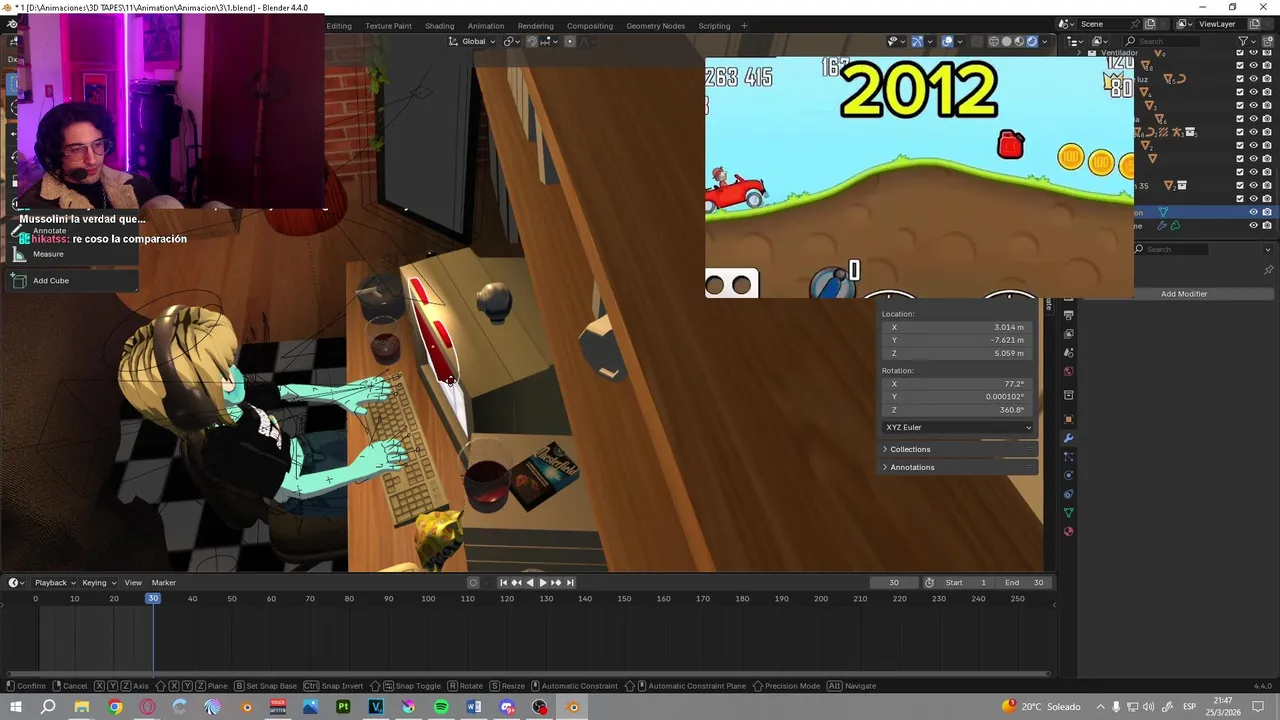Open the Playback popover in timeline
1280x720 pixels.
pyautogui.click(x=55, y=582)
